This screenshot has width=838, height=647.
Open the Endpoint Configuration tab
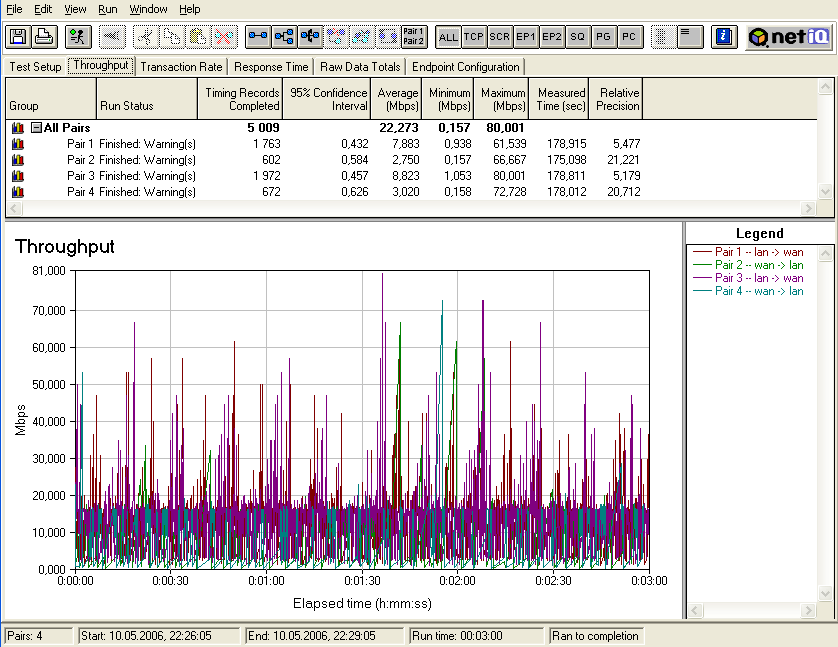(466, 67)
